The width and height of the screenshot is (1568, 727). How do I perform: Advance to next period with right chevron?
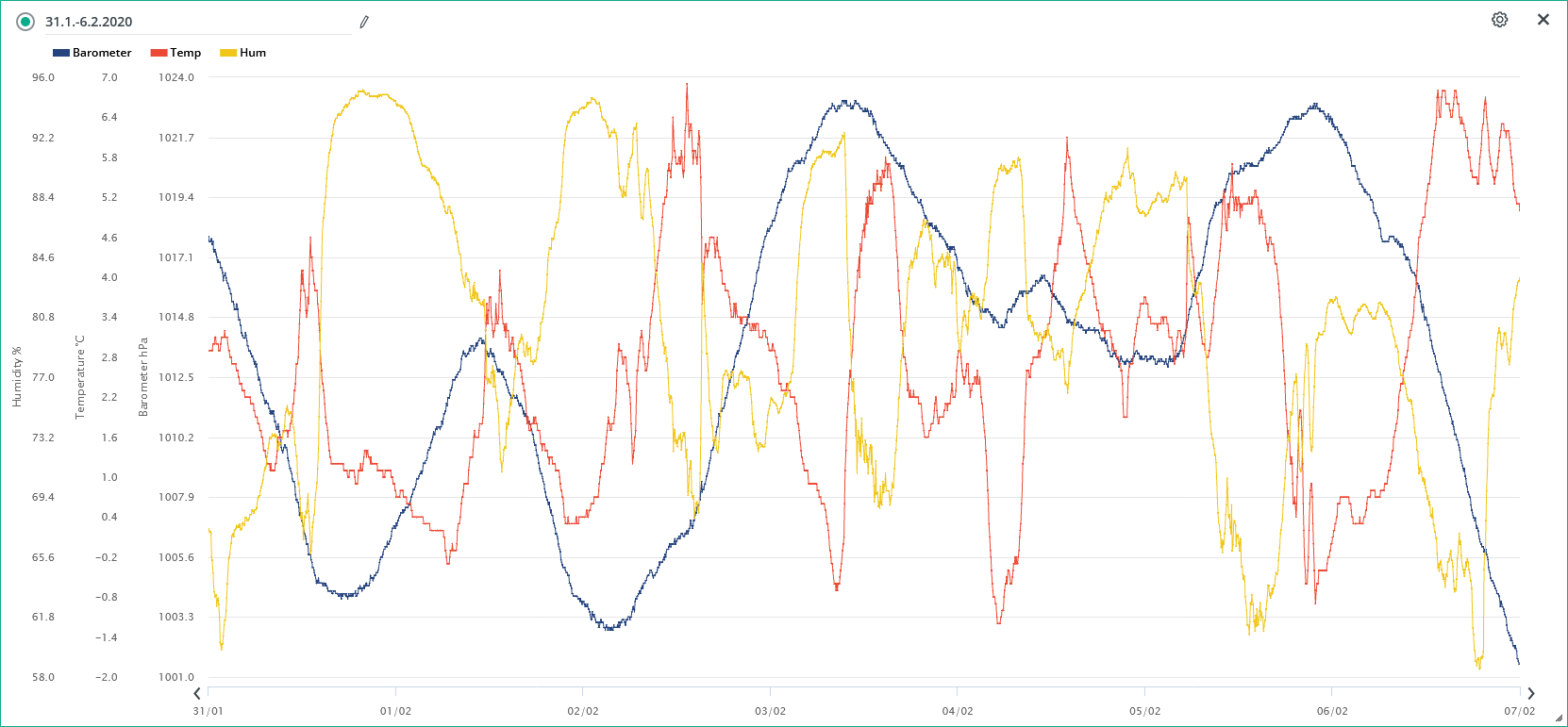(x=1530, y=694)
